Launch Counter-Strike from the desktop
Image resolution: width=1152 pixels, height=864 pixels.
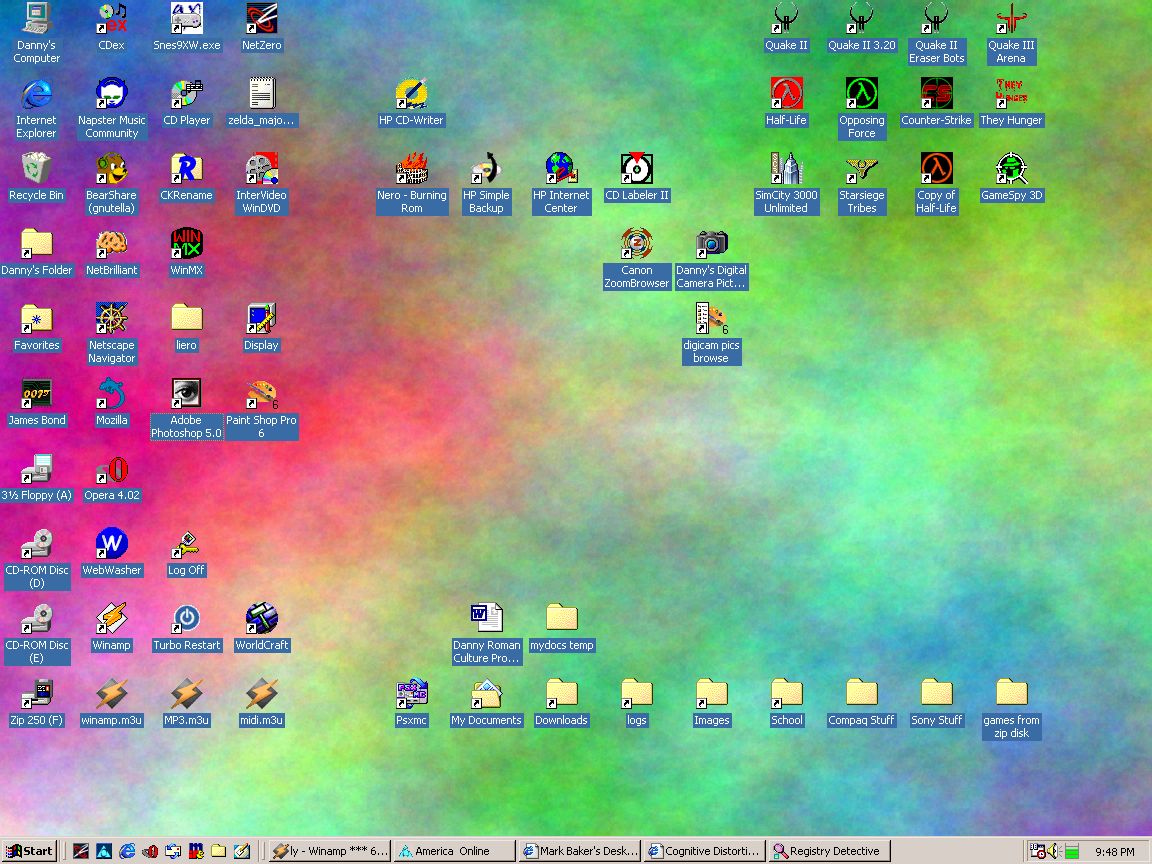click(936, 94)
